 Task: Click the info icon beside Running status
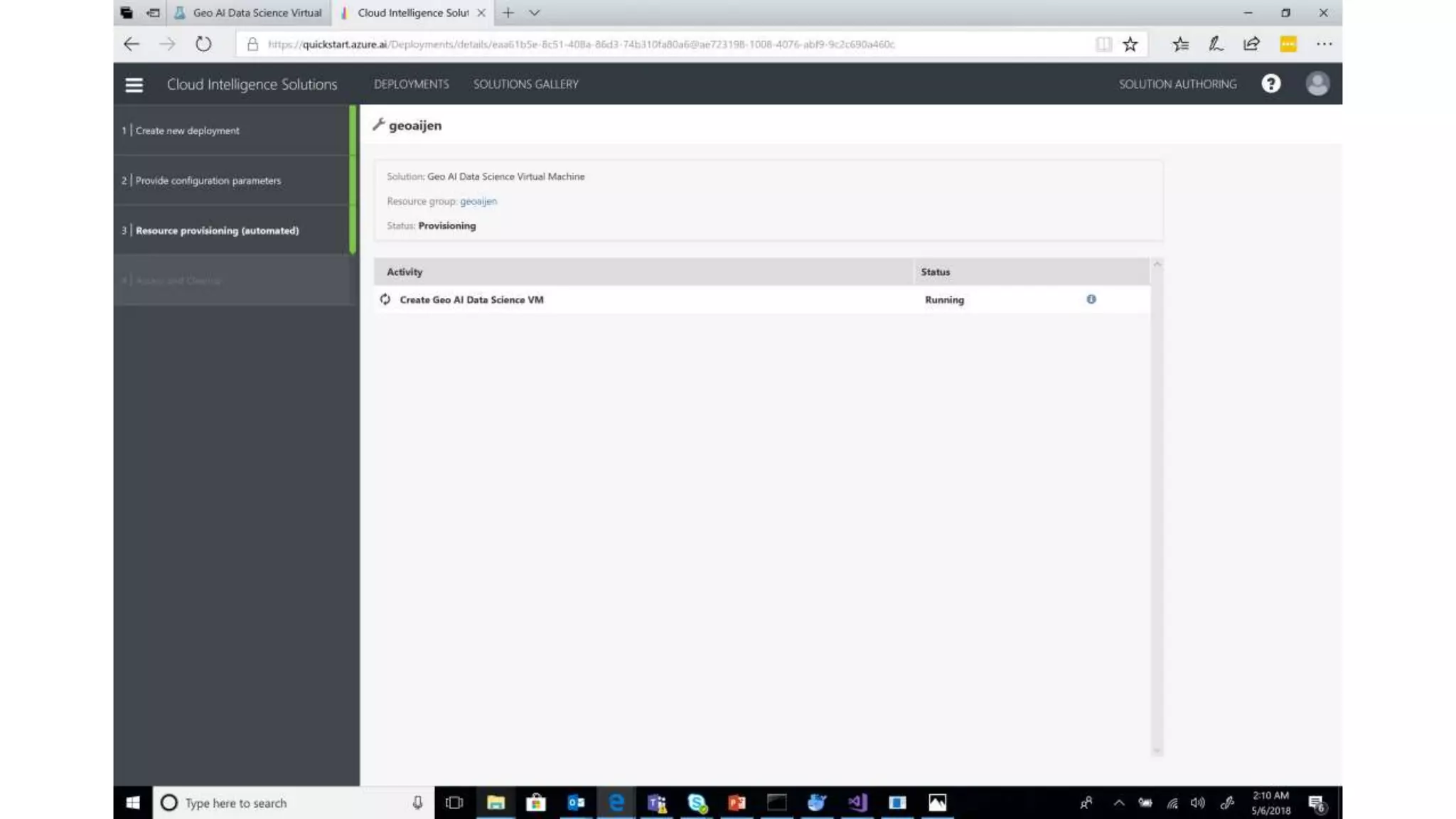(x=1091, y=299)
